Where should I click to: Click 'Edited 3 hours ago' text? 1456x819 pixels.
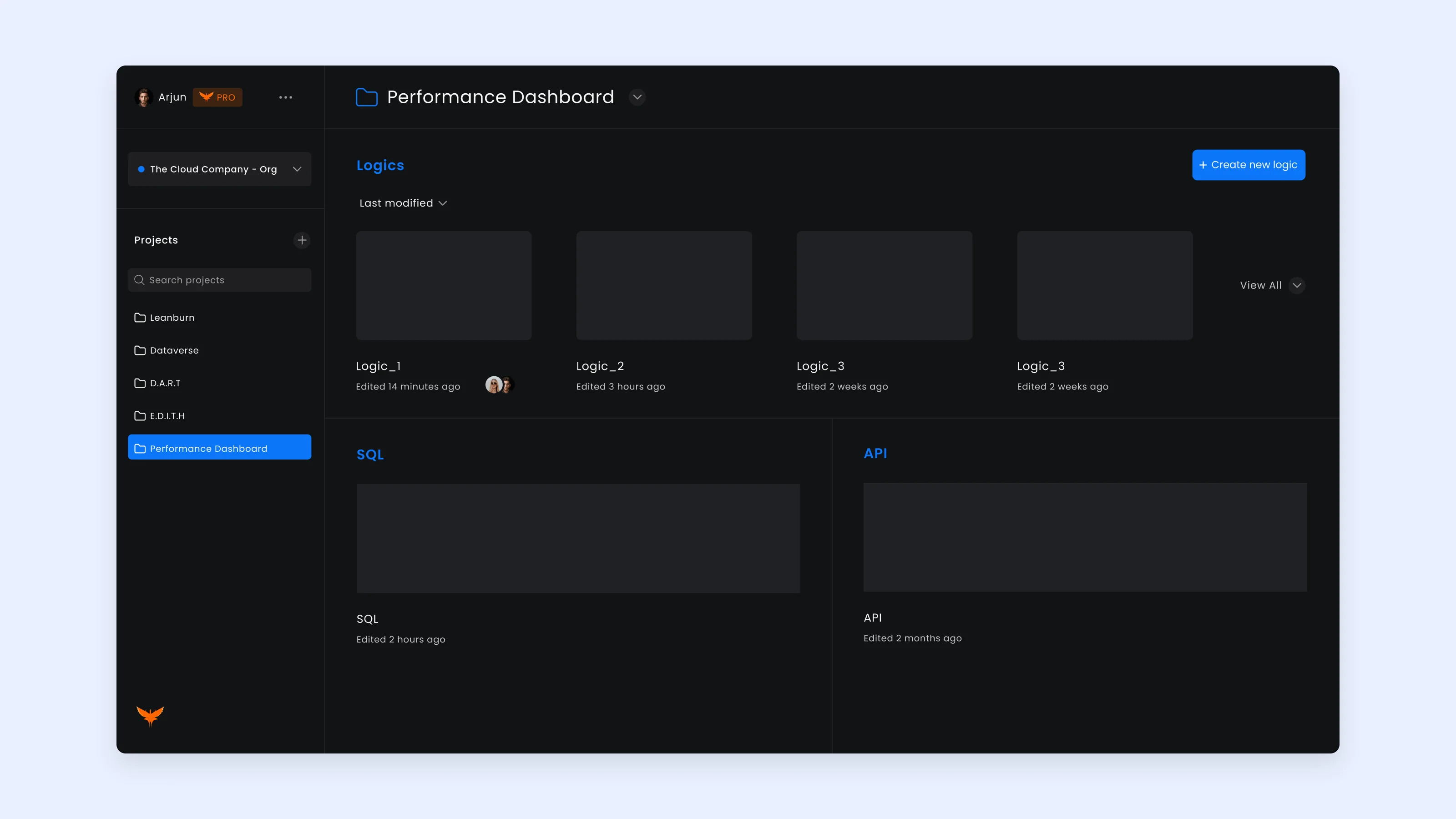pos(621,387)
